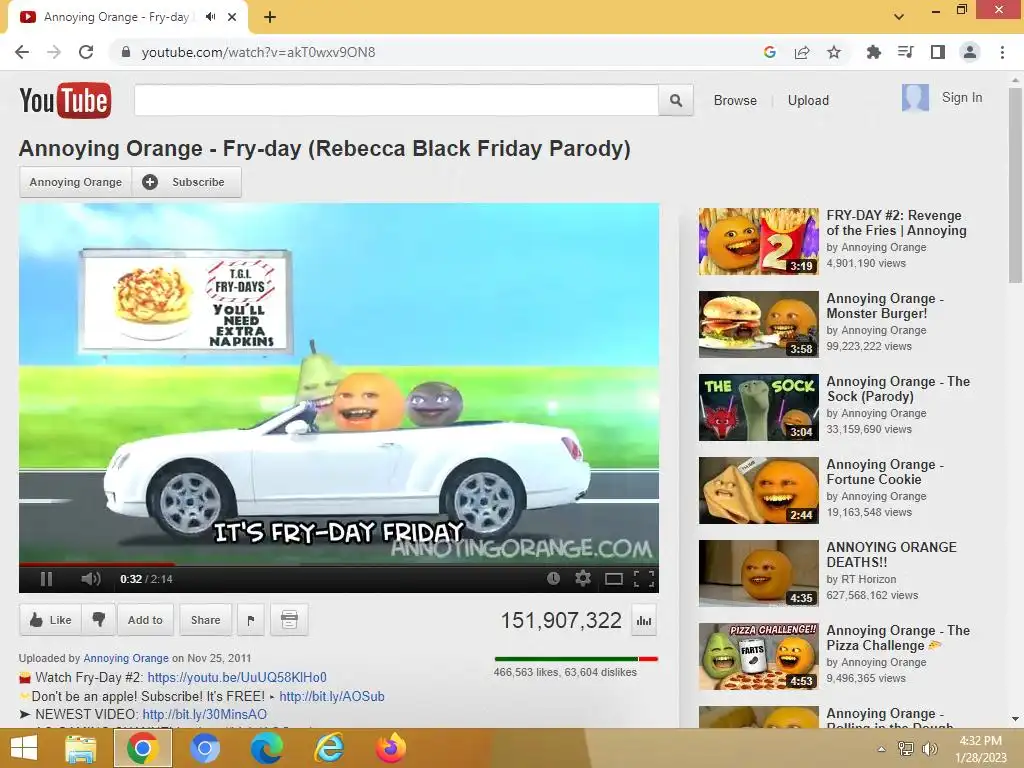Open system volume tray icon
Screen dimensions: 1024x768
pyautogui.click(x=929, y=749)
